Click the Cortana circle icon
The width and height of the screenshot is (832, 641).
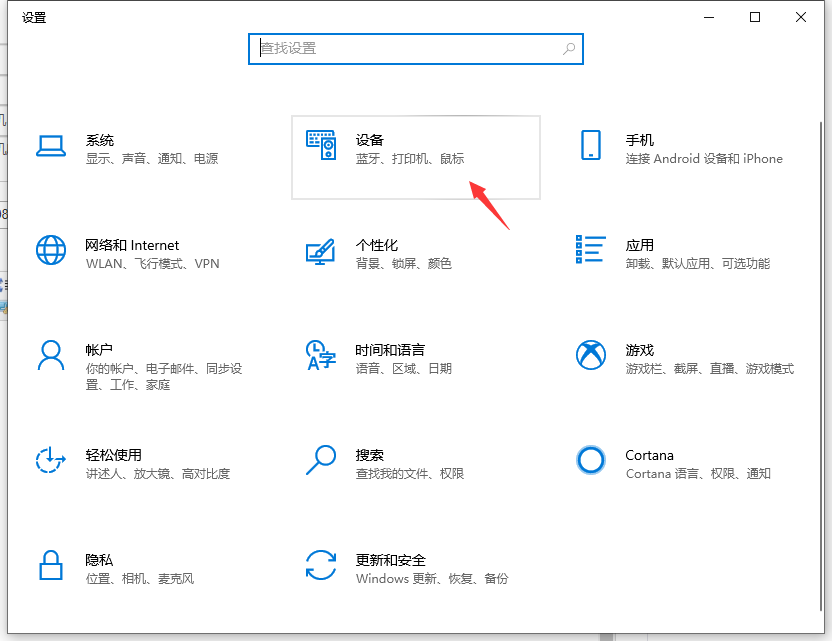[x=591, y=459]
